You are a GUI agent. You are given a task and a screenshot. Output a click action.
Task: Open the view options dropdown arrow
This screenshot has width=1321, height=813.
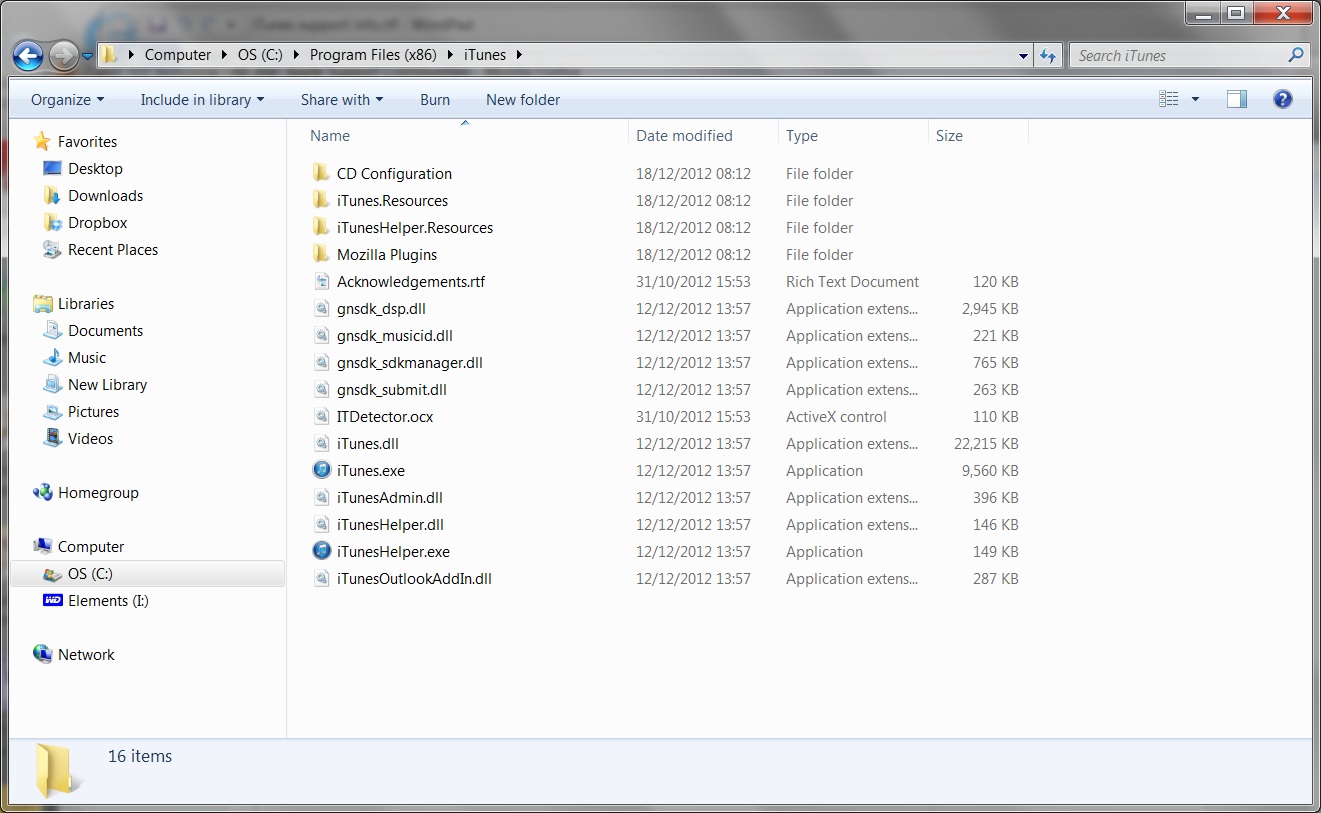click(x=1195, y=100)
